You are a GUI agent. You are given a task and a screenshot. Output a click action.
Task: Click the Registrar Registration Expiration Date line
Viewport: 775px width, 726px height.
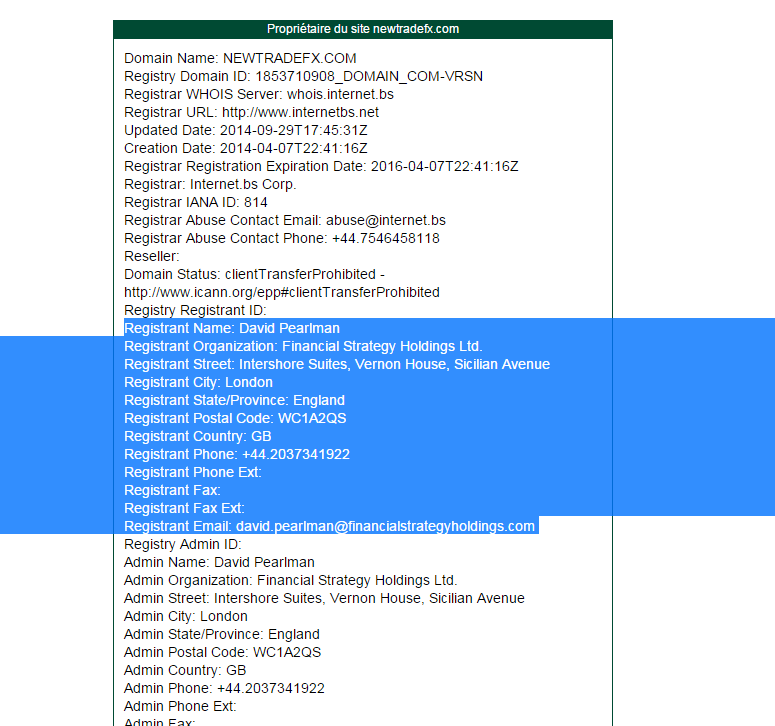point(321,166)
